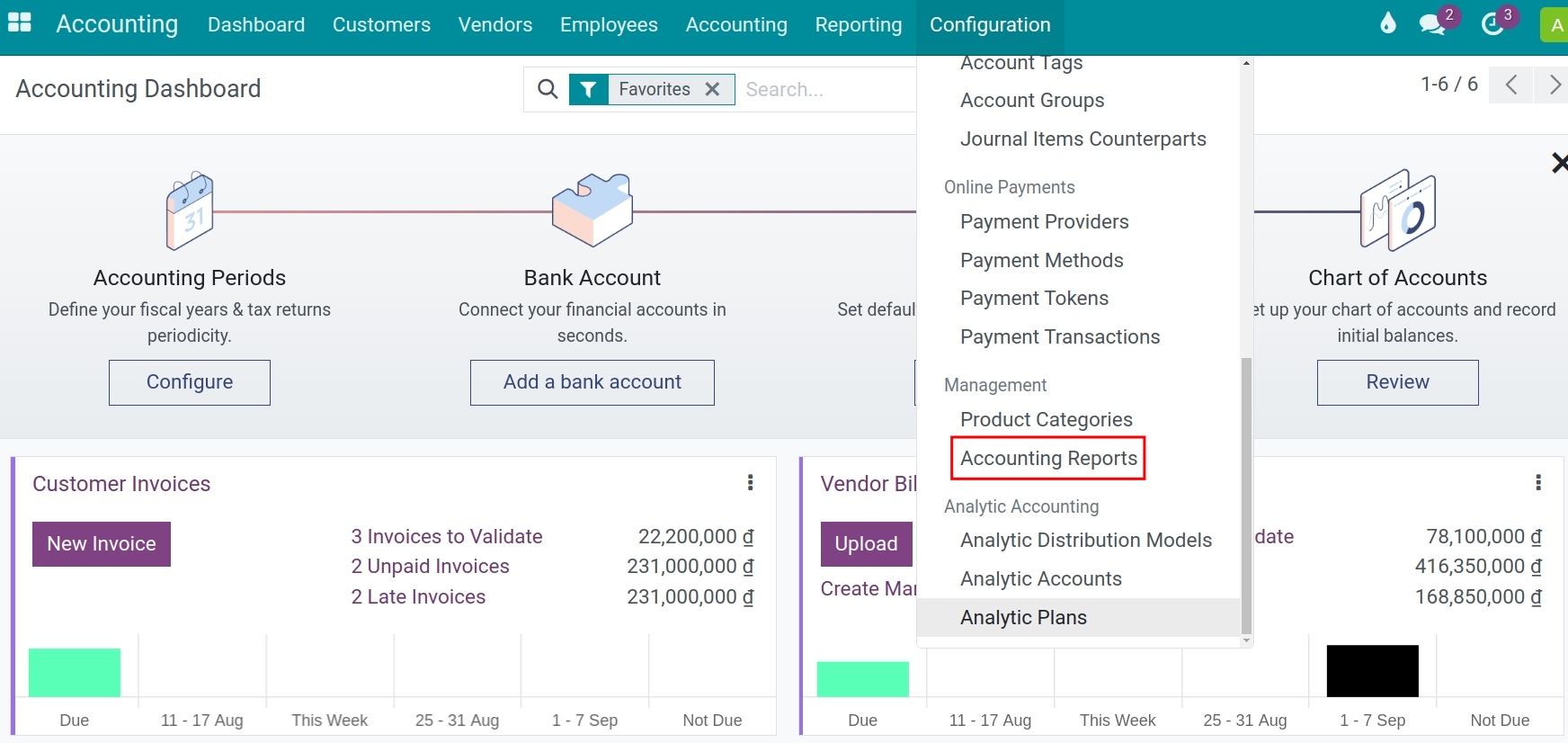Open Payment Methods
Viewport: 1568px width, 743px height.
(1042, 261)
